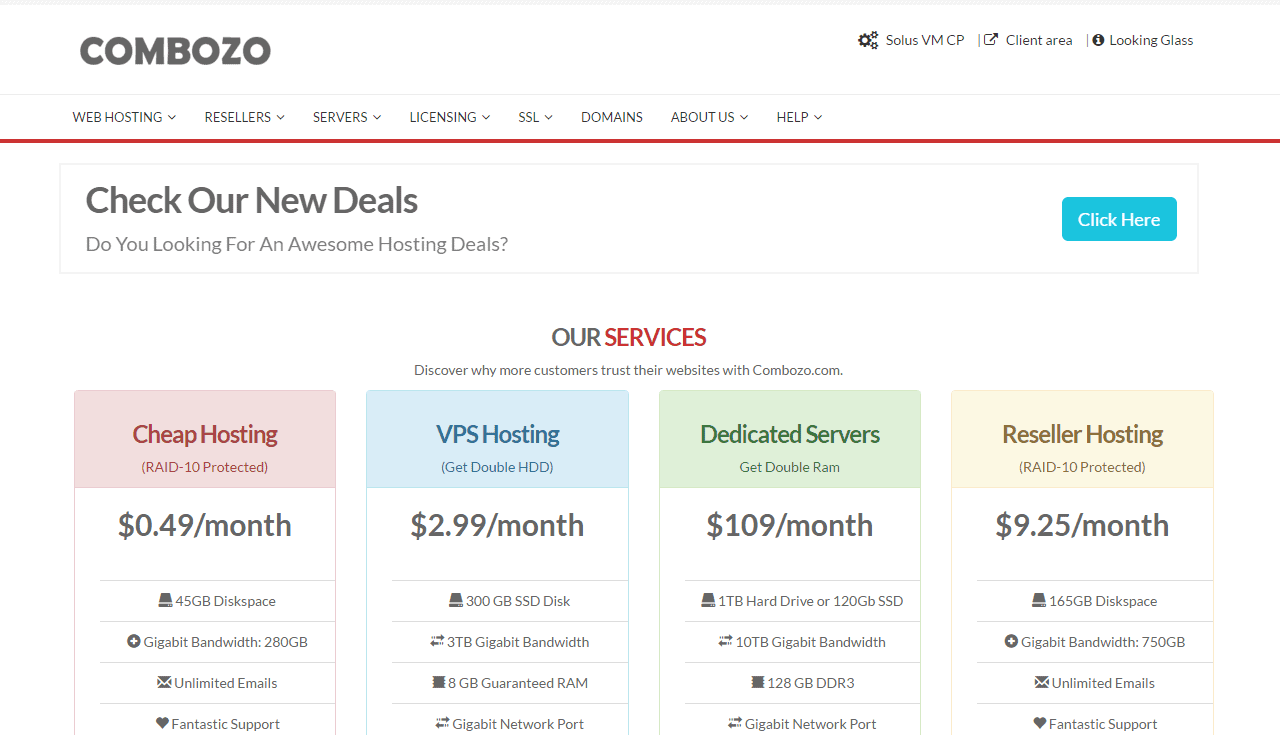Click the Click Here deals button
This screenshot has width=1280, height=735.
tap(1119, 219)
